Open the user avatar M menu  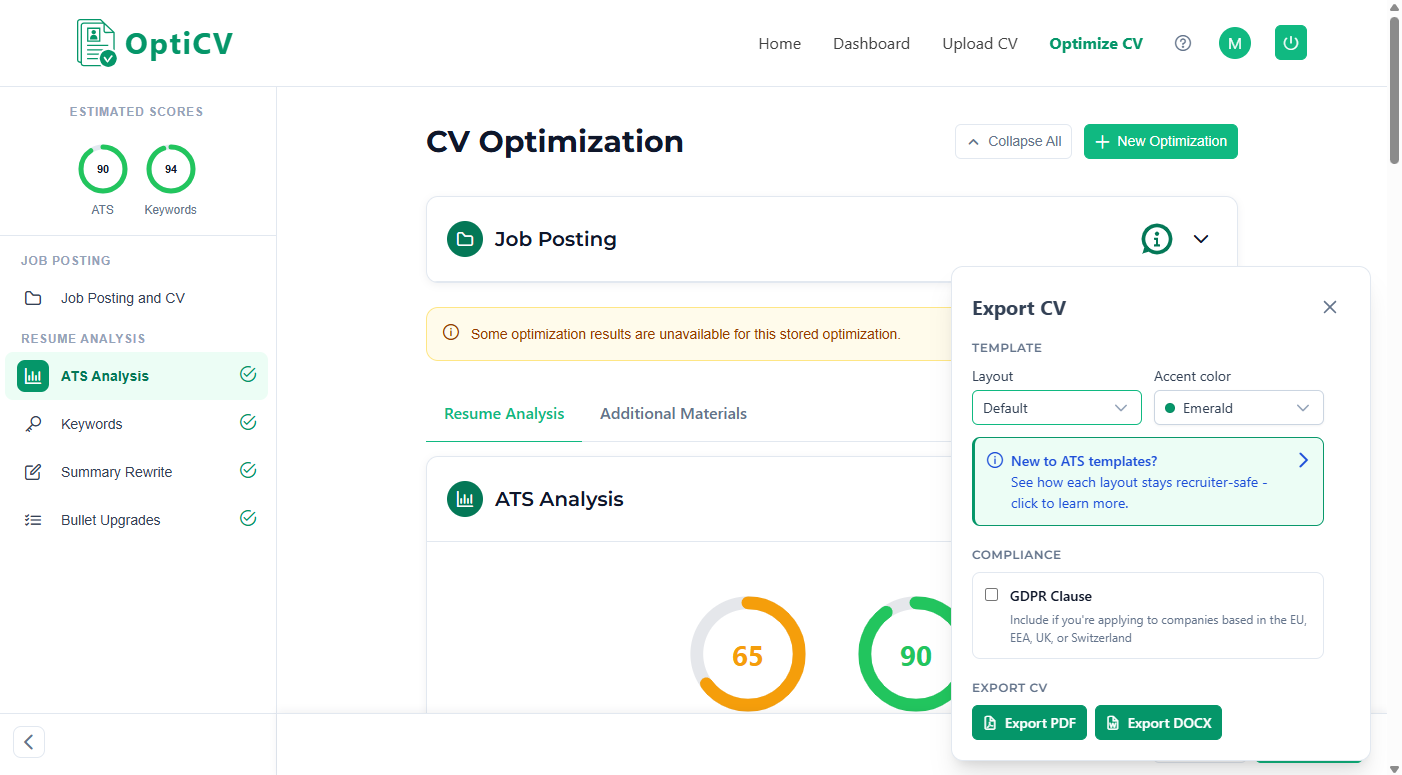[x=1235, y=43]
